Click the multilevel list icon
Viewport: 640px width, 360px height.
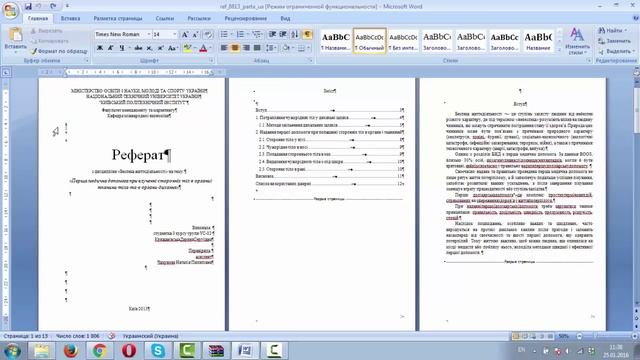point(256,34)
